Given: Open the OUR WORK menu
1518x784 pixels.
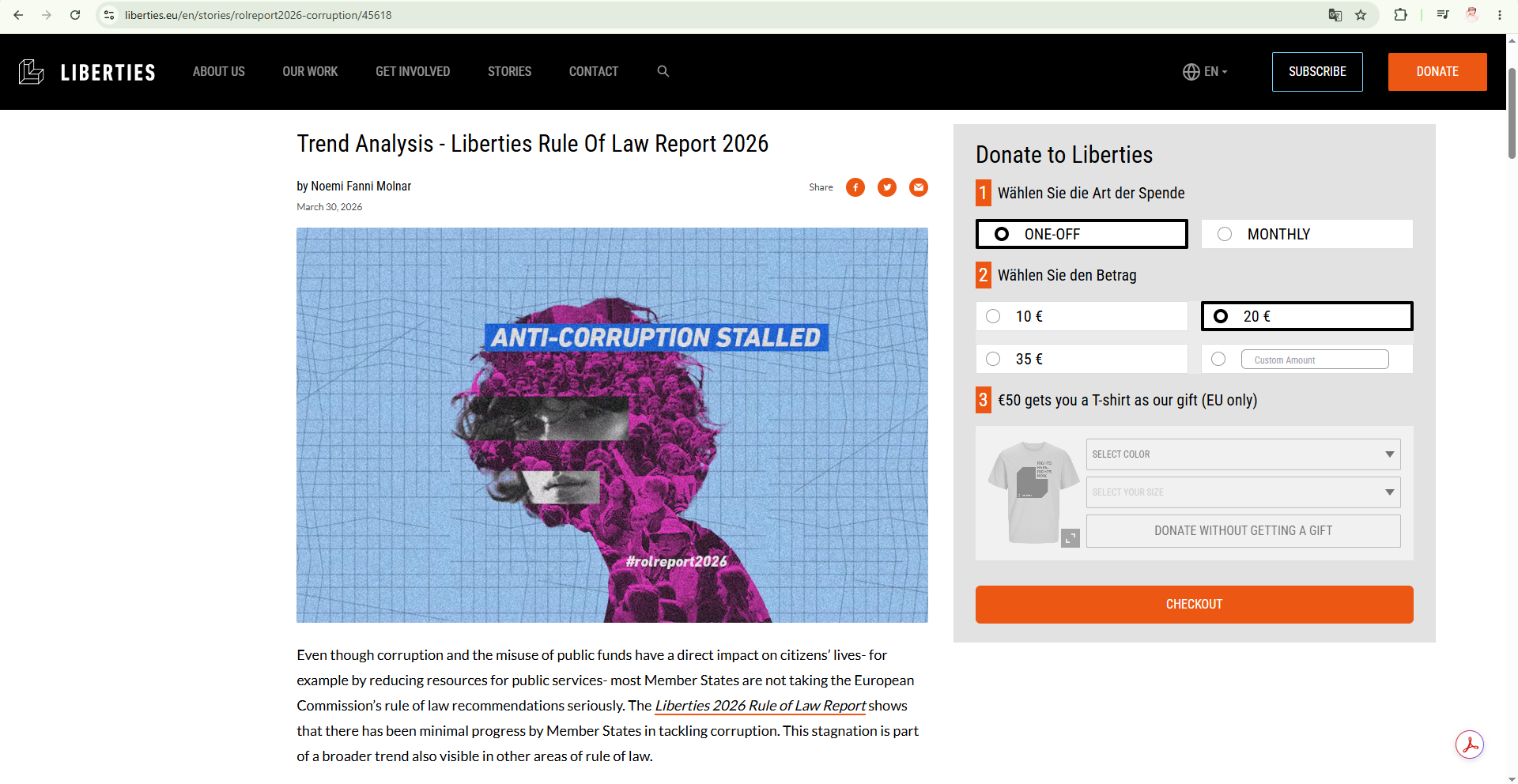Looking at the screenshot, I should 310,72.
